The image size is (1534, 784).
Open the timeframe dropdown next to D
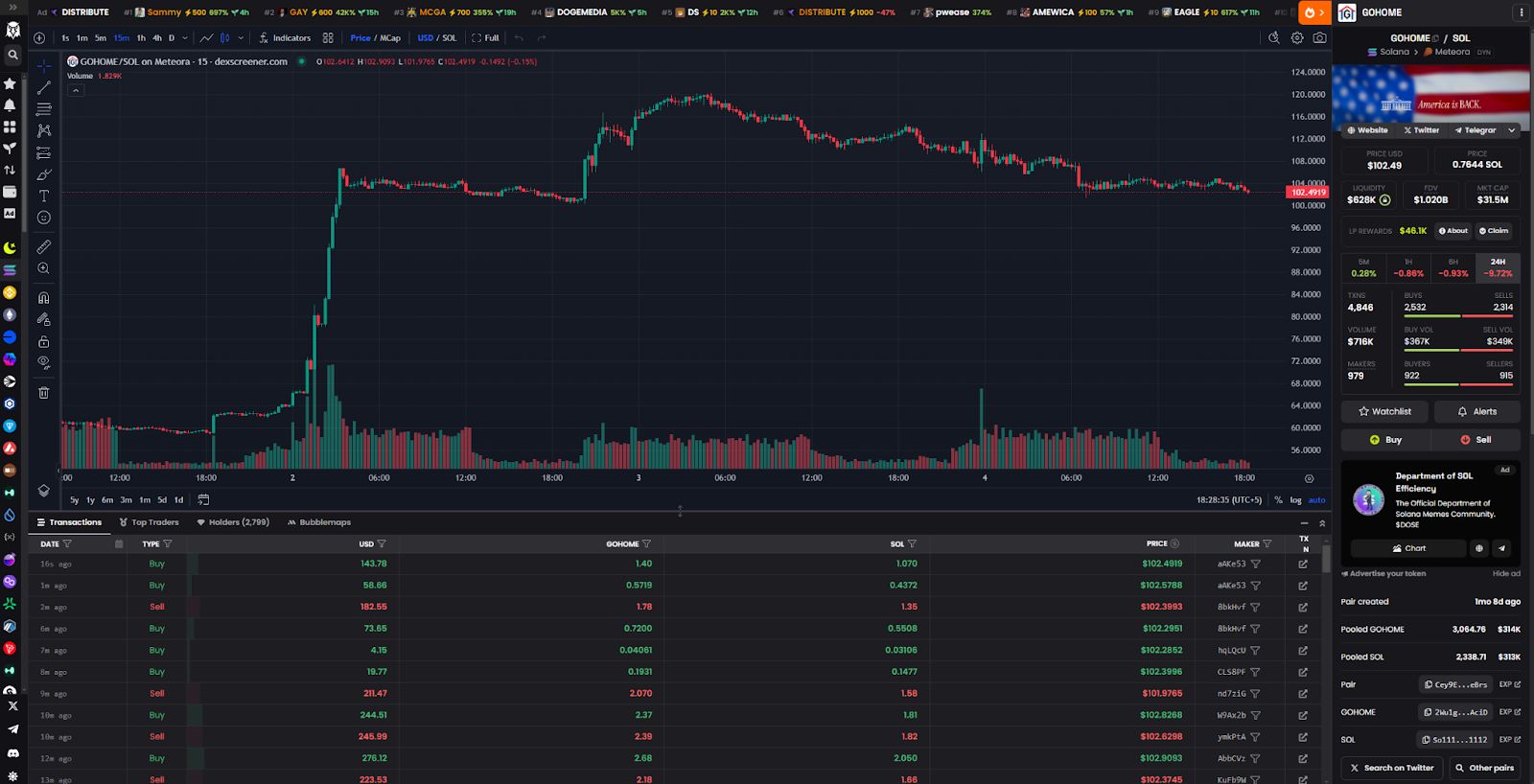pos(185,37)
